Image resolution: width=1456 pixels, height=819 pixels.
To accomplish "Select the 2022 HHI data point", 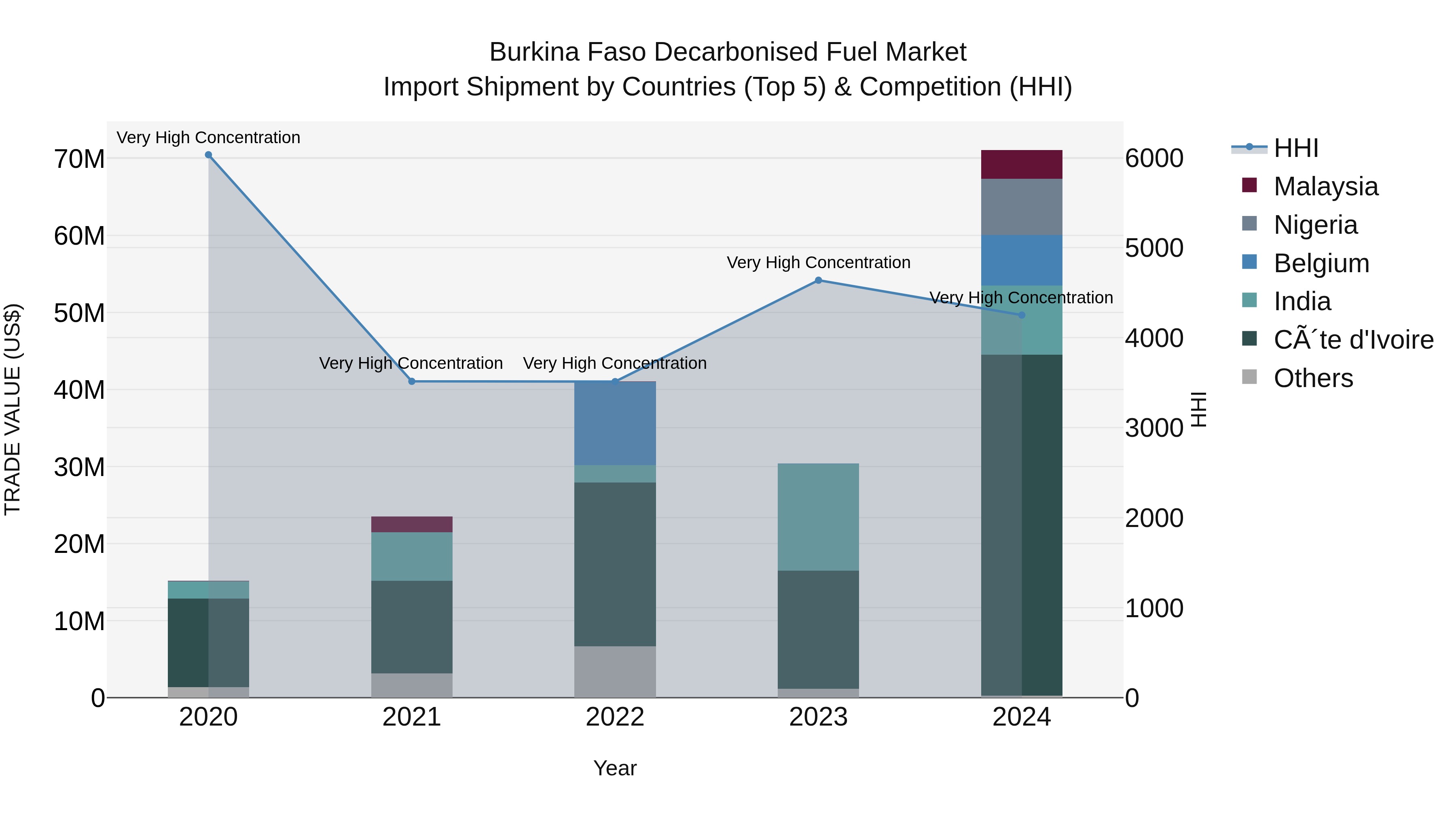I will (x=615, y=381).
